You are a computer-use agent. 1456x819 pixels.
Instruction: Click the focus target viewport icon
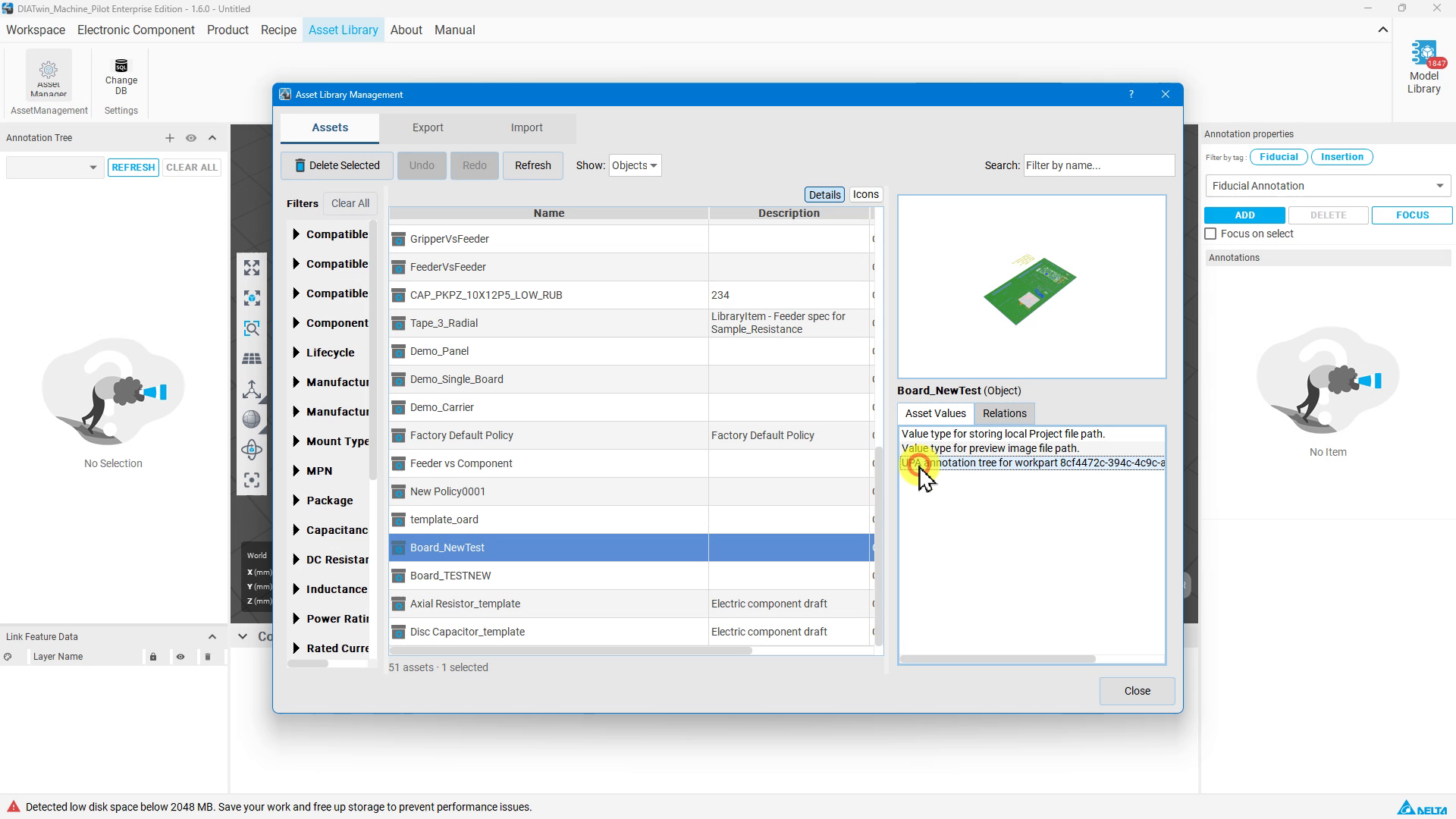pyautogui.click(x=252, y=480)
